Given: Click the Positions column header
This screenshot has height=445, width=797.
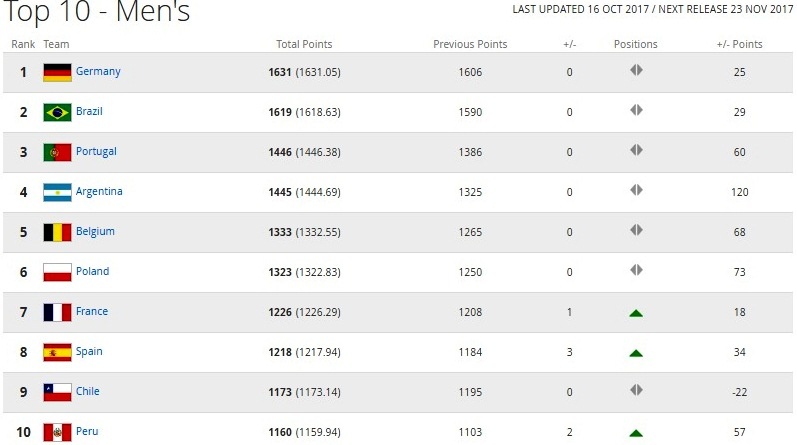Looking at the screenshot, I should 635,44.
